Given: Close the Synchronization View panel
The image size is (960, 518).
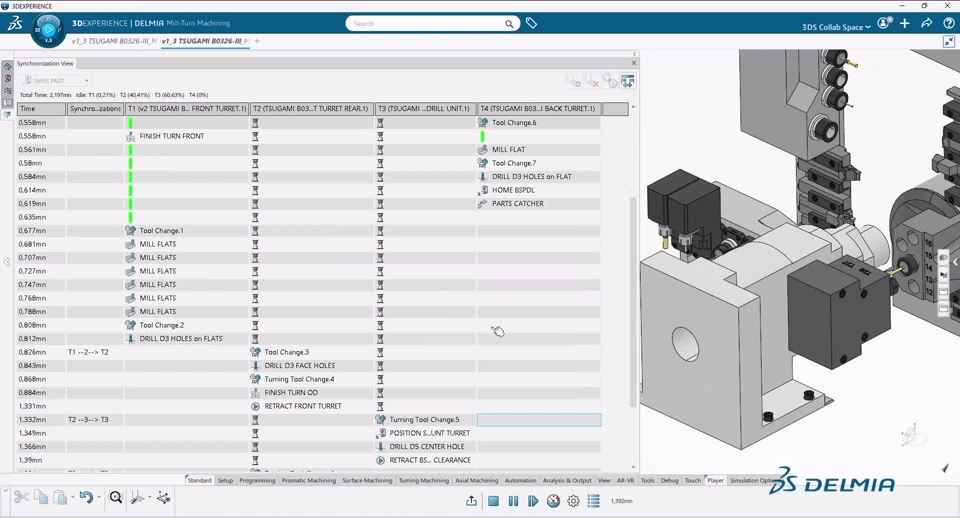Looking at the screenshot, I should [x=634, y=63].
